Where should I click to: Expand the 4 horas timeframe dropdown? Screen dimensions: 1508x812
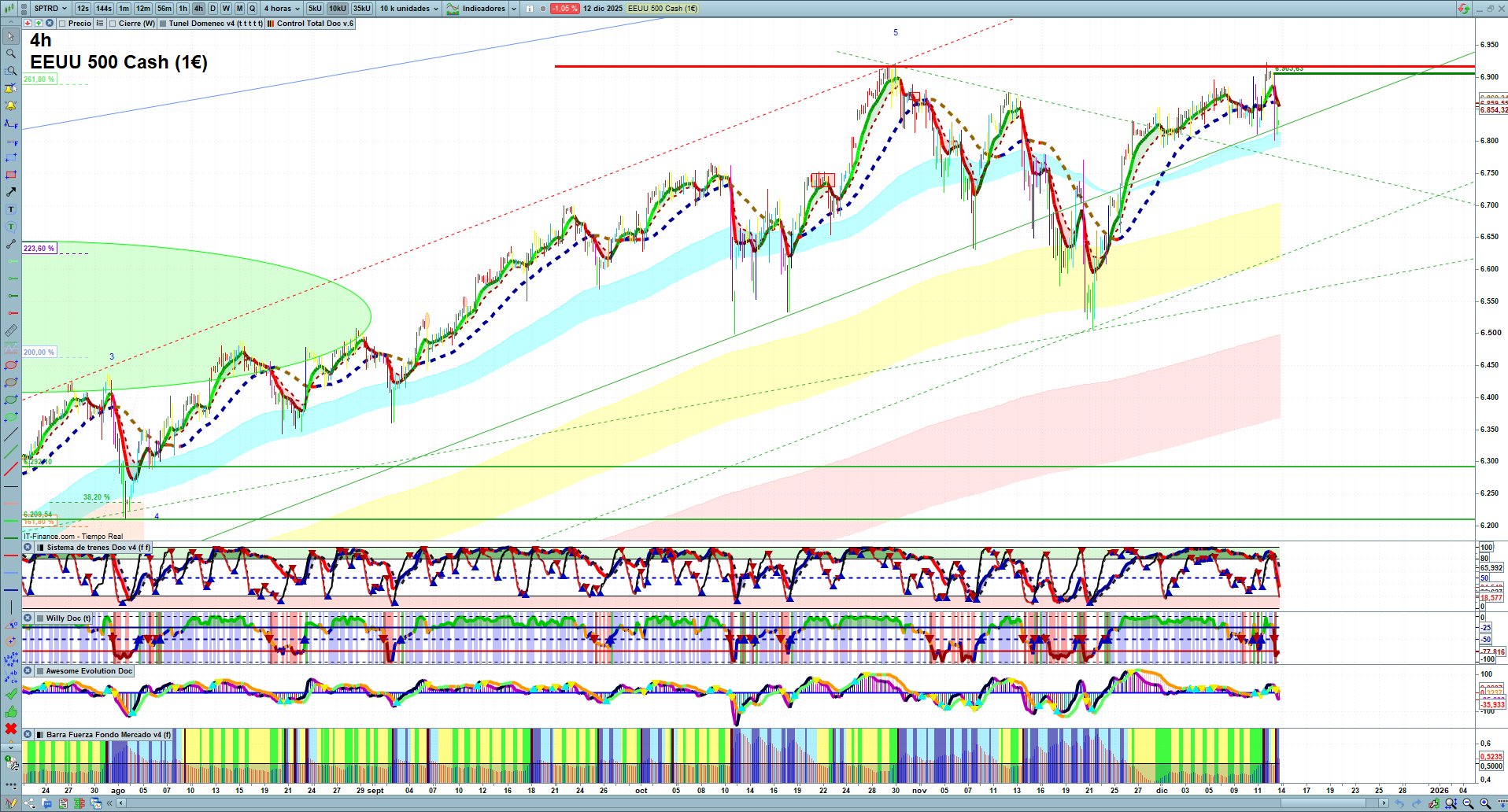(282, 9)
